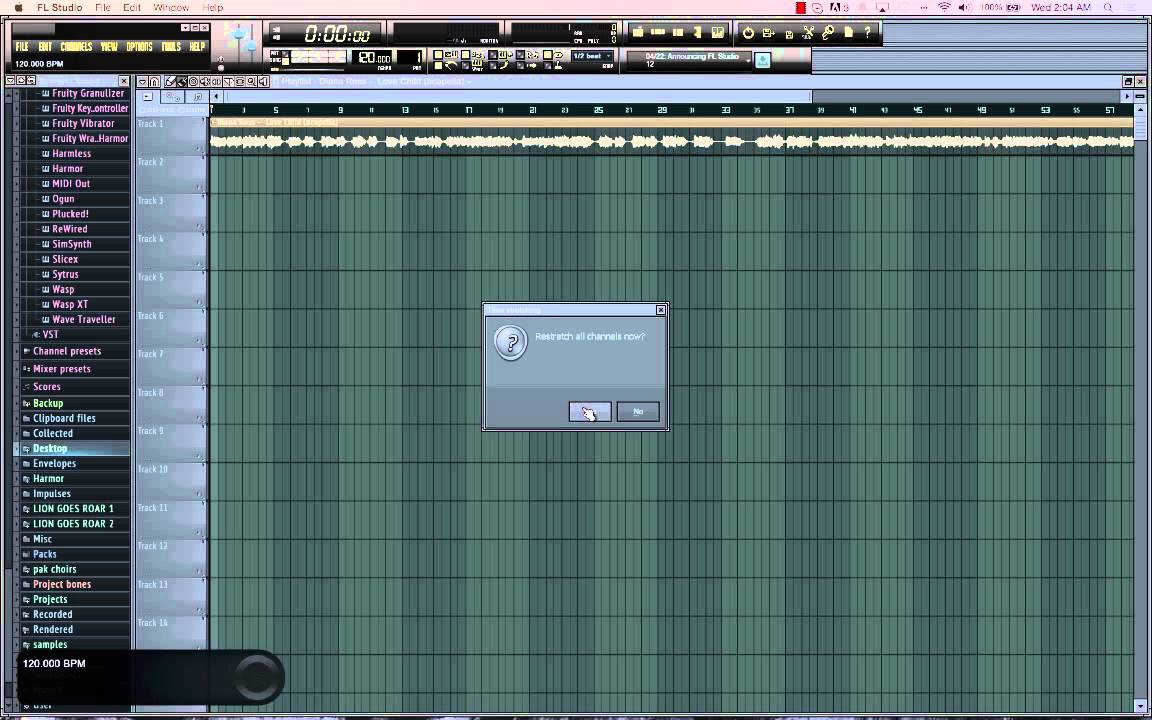Select the slip tool in the playlist toolbar
This screenshot has height=720, width=1152.
tap(216, 82)
